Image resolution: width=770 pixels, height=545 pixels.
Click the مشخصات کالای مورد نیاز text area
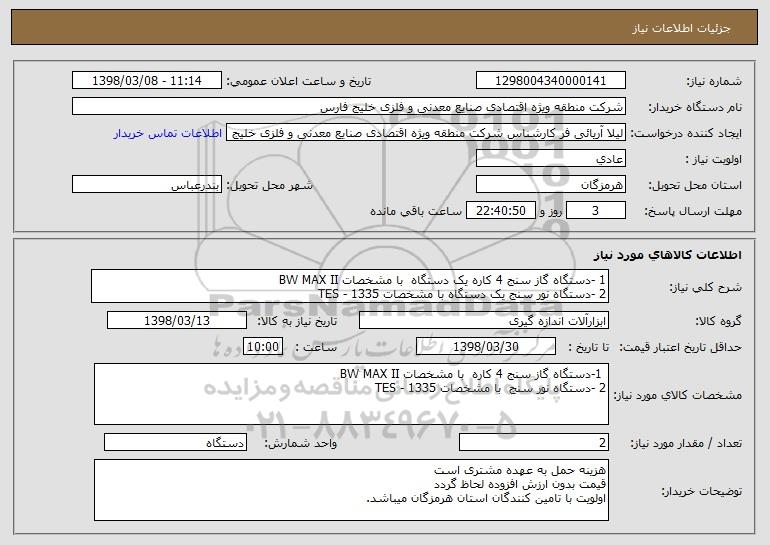click(x=351, y=394)
